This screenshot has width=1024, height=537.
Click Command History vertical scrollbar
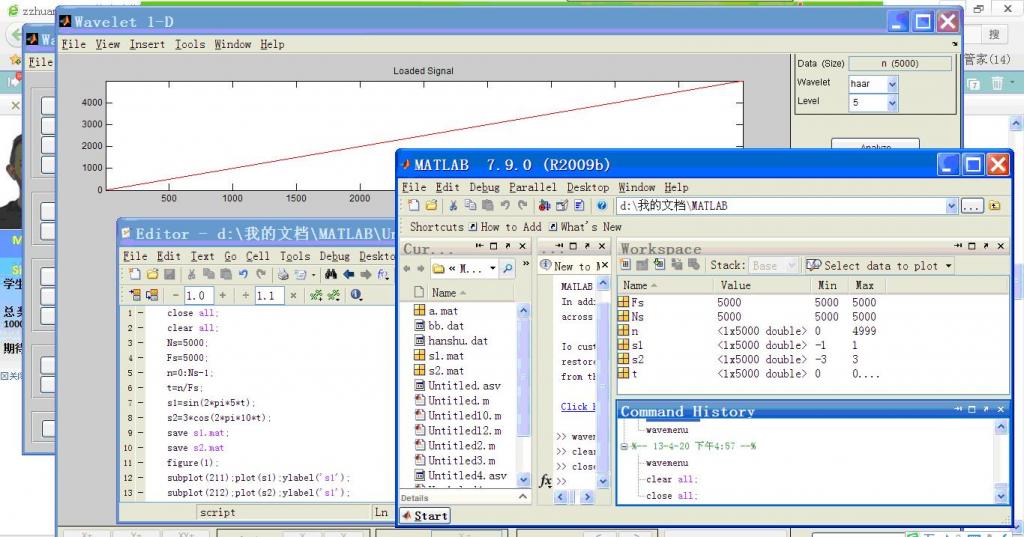click(x=1001, y=460)
